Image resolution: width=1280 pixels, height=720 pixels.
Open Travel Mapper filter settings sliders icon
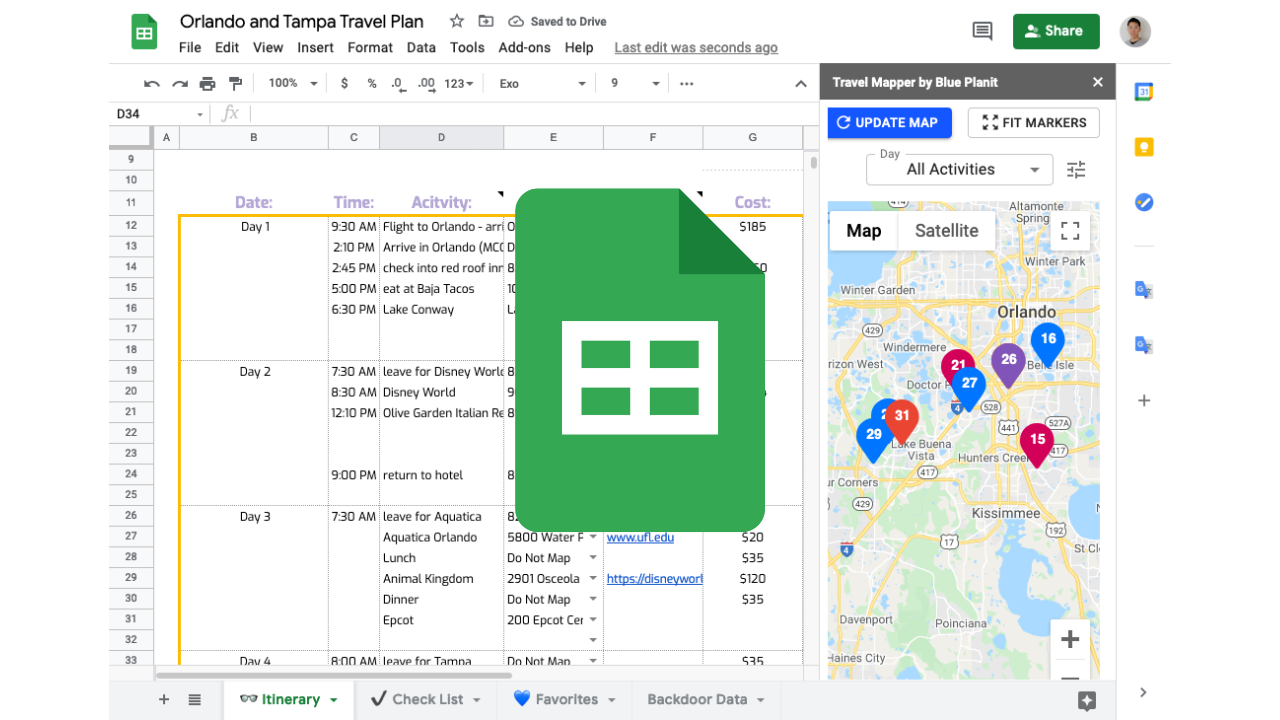(1076, 170)
